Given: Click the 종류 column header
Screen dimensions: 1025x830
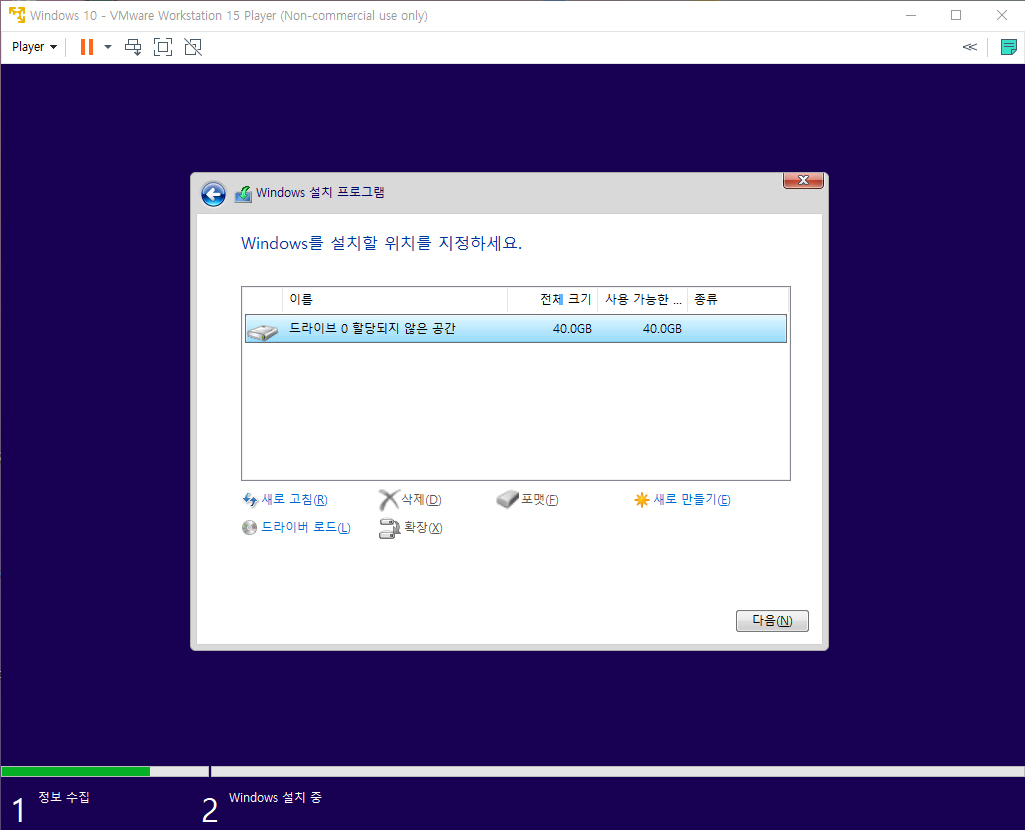Looking at the screenshot, I should pyautogui.click(x=737, y=299).
